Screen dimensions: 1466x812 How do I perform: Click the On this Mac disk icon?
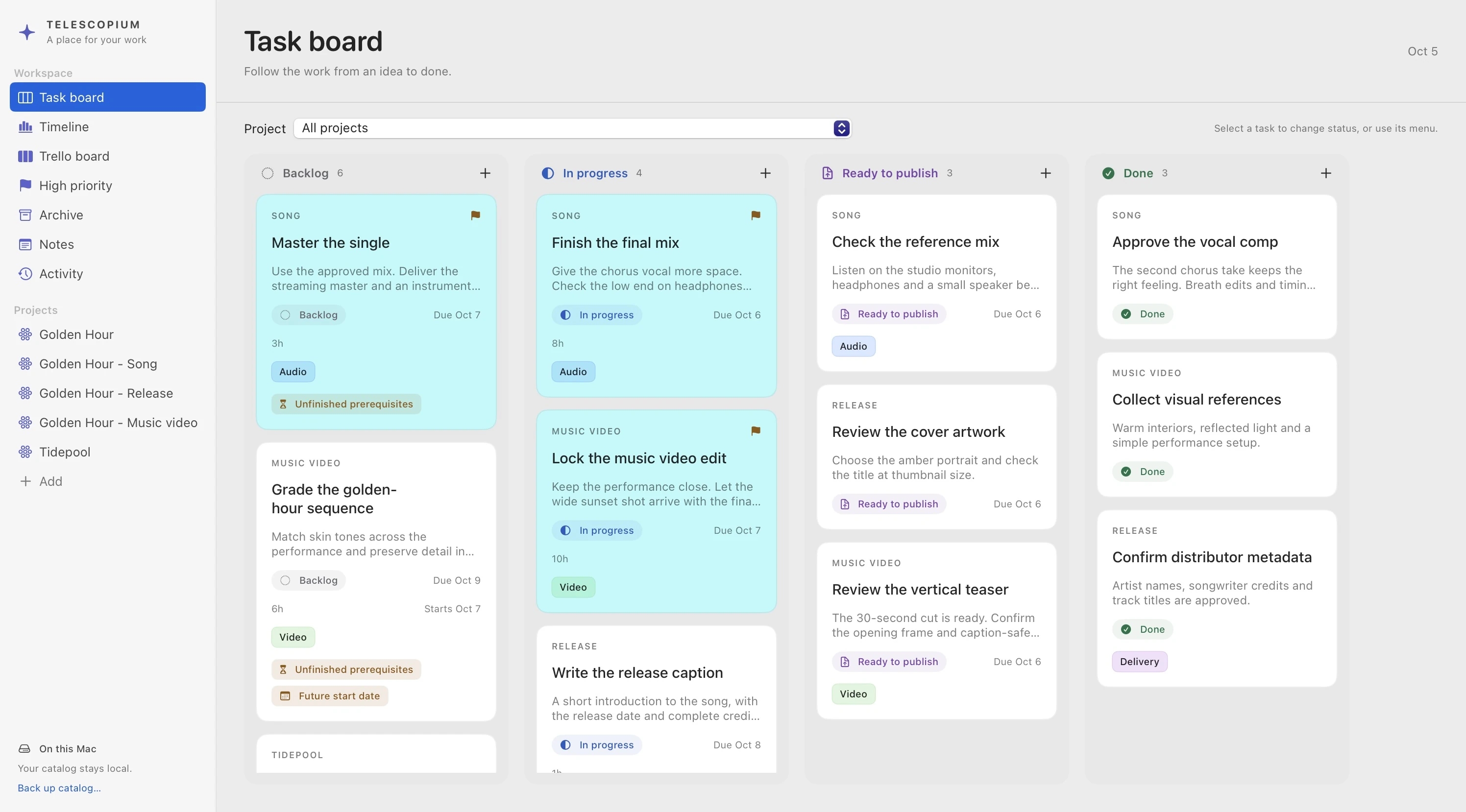(24, 748)
